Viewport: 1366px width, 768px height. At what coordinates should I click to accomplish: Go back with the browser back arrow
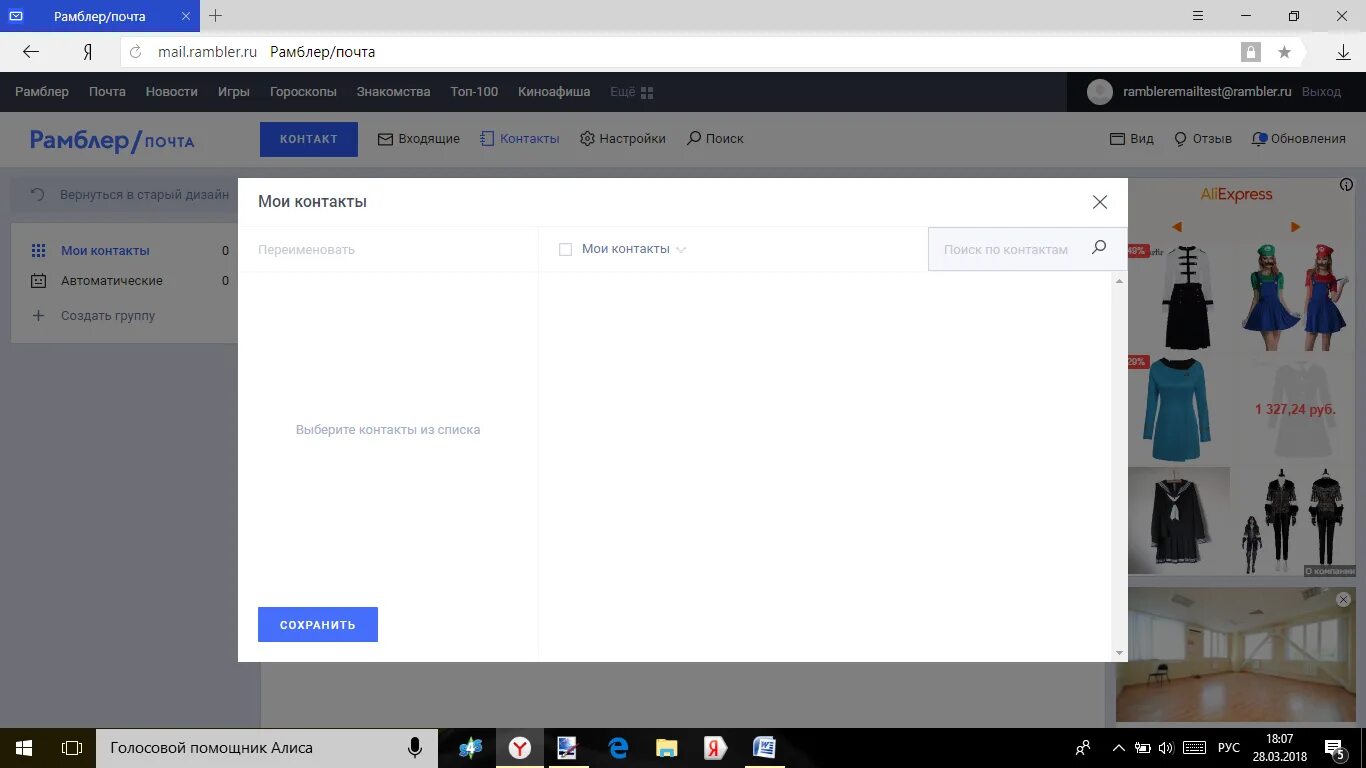click(31, 52)
